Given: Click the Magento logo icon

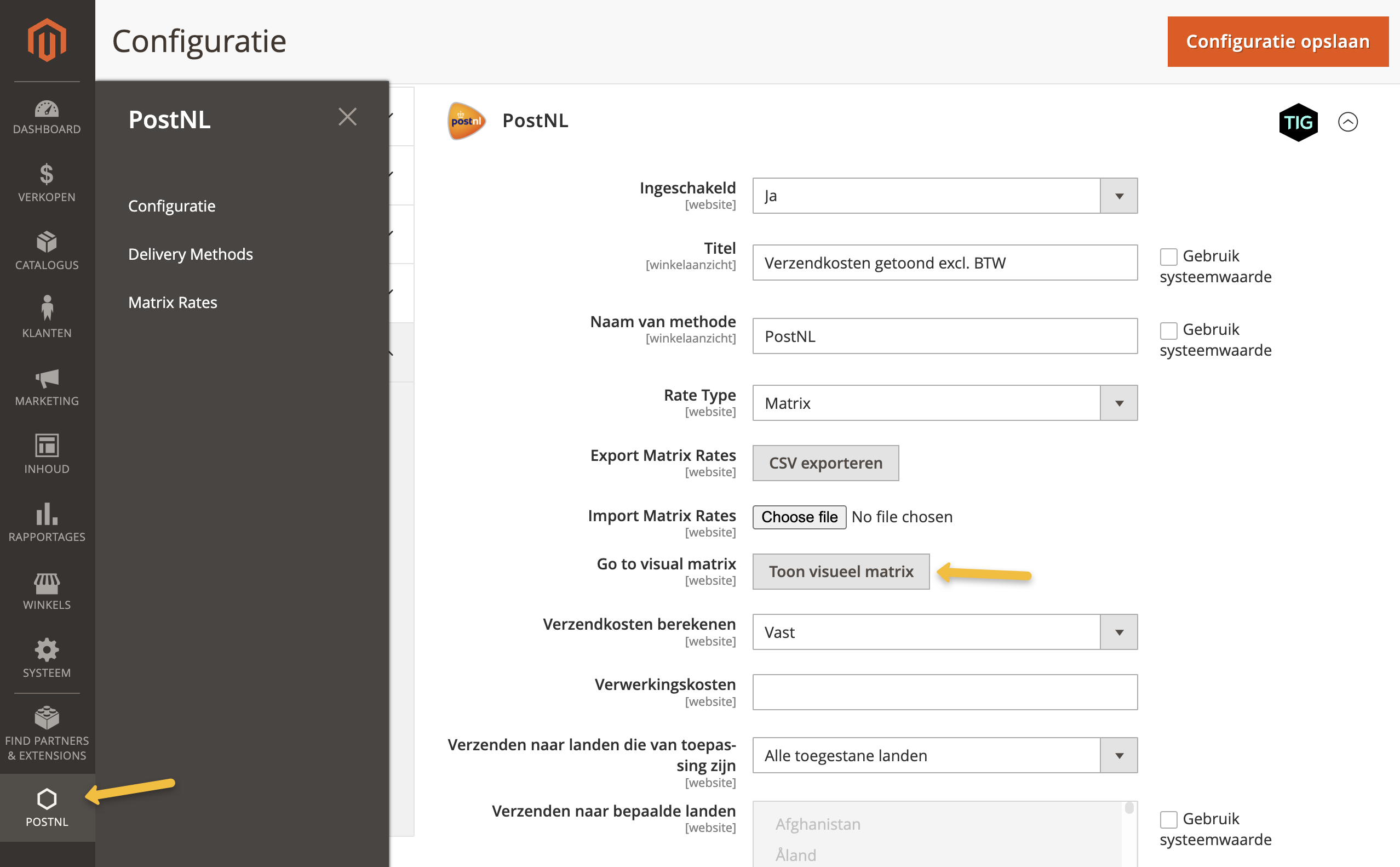Looking at the screenshot, I should click(x=47, y=39).
